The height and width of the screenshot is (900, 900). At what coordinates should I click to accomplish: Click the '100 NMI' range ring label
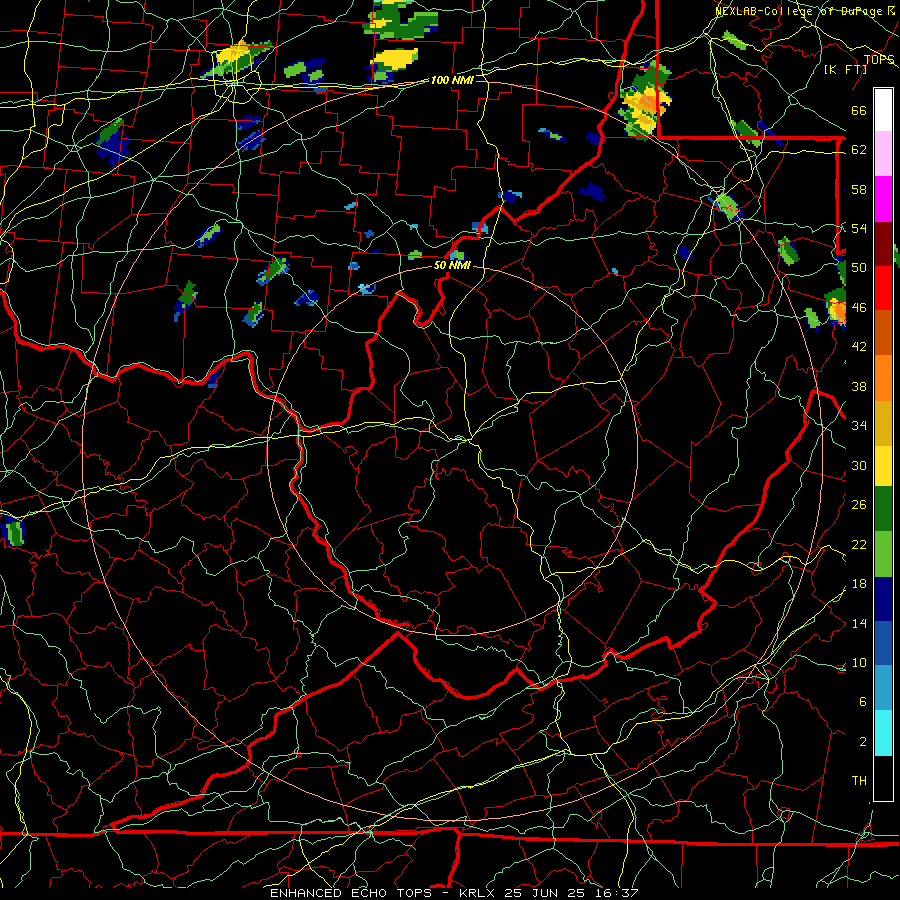[452, 80]
